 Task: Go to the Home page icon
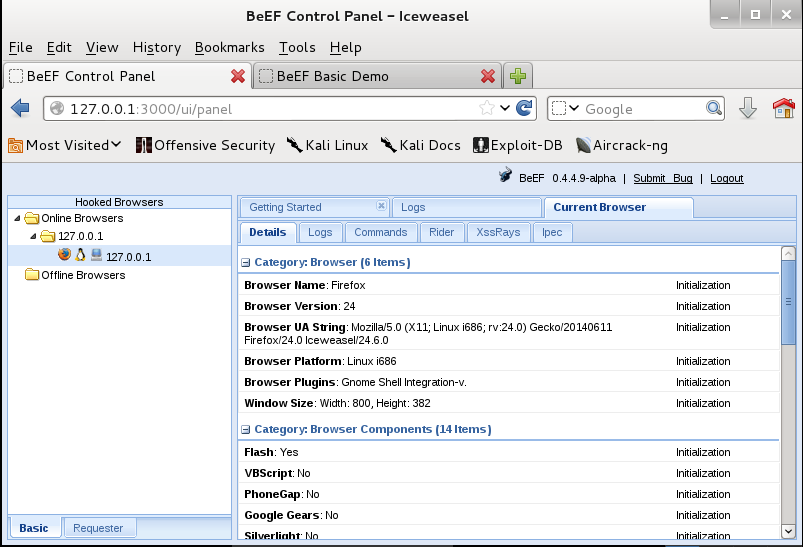click(784, 108)
